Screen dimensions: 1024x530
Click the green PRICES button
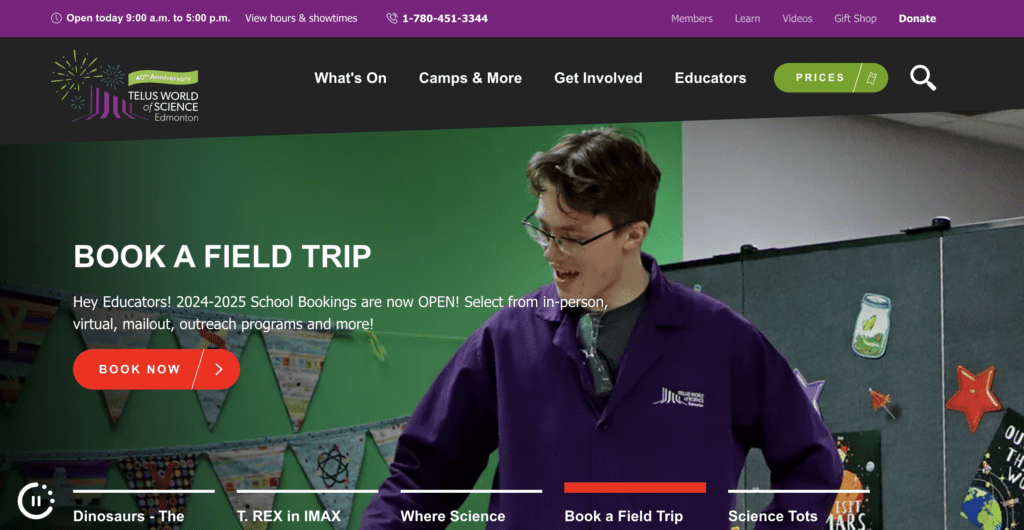click(831, 78)
